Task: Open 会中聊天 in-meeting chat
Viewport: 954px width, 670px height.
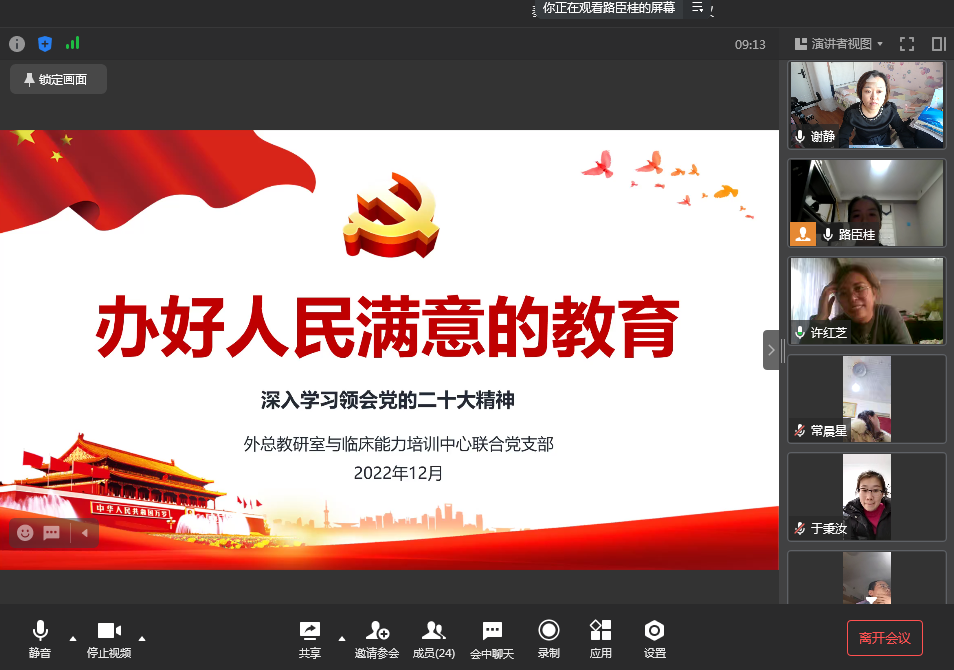Action: [491, 638]
